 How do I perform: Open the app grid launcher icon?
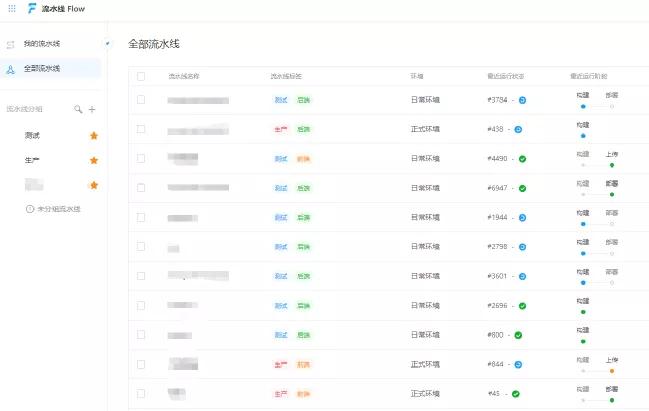tap(12, 8)
